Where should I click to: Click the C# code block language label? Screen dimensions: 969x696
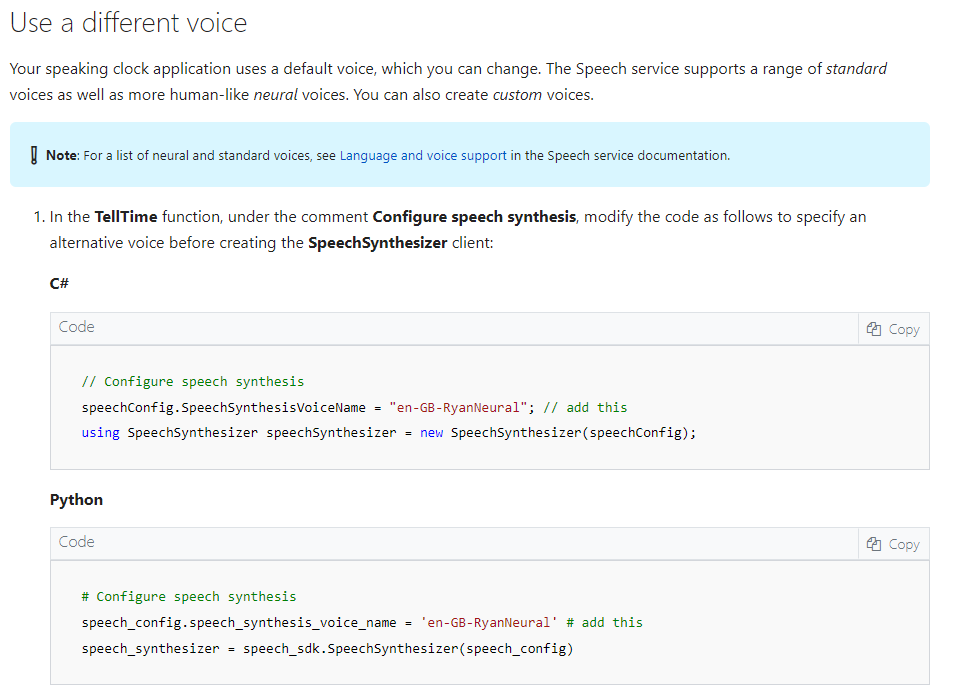(57, 283)
